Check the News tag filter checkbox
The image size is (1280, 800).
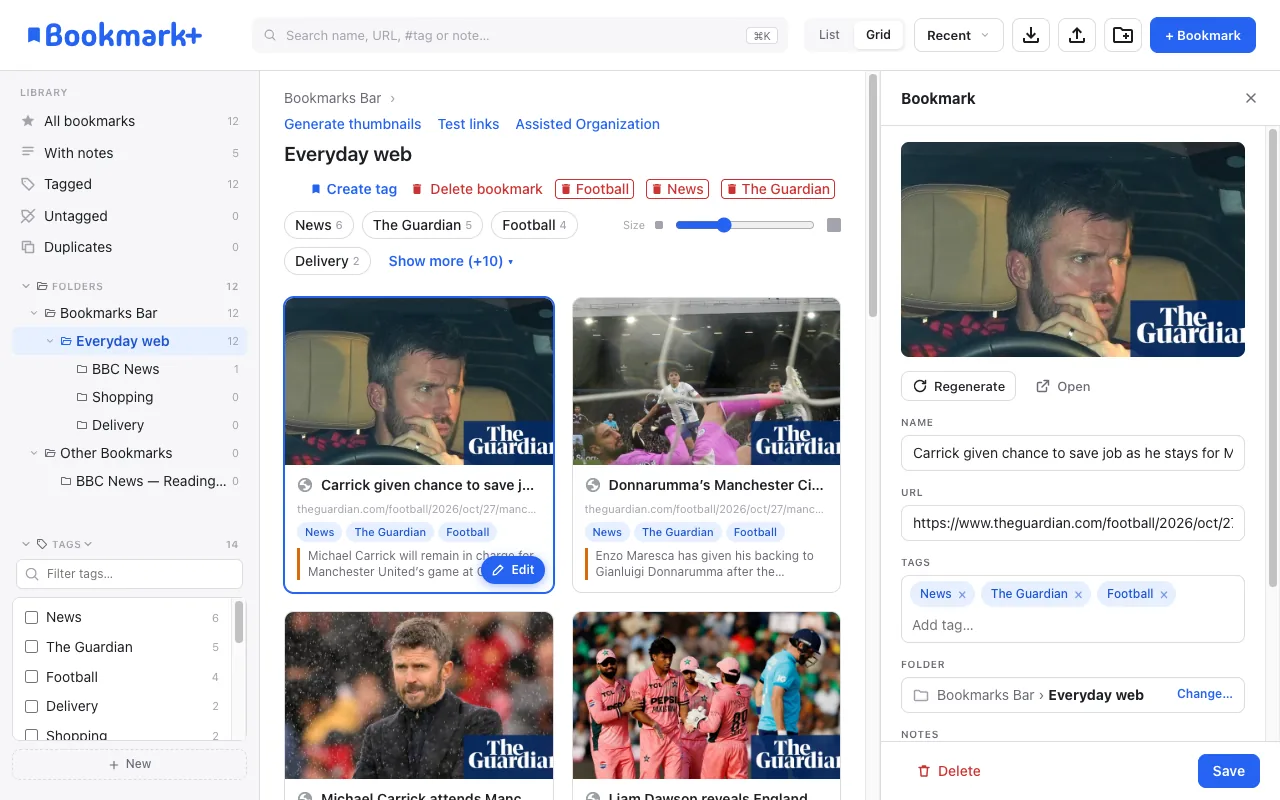point(31,617)
